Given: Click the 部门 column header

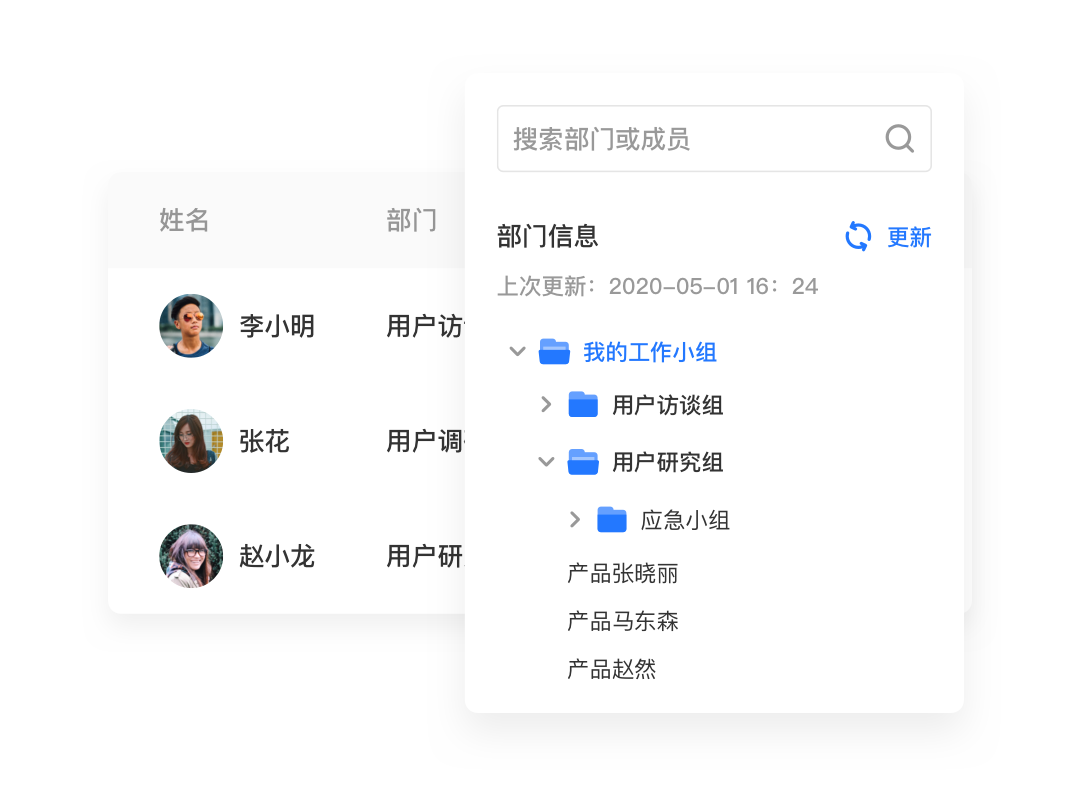Looking at the screenshot, I should [411, 221].
